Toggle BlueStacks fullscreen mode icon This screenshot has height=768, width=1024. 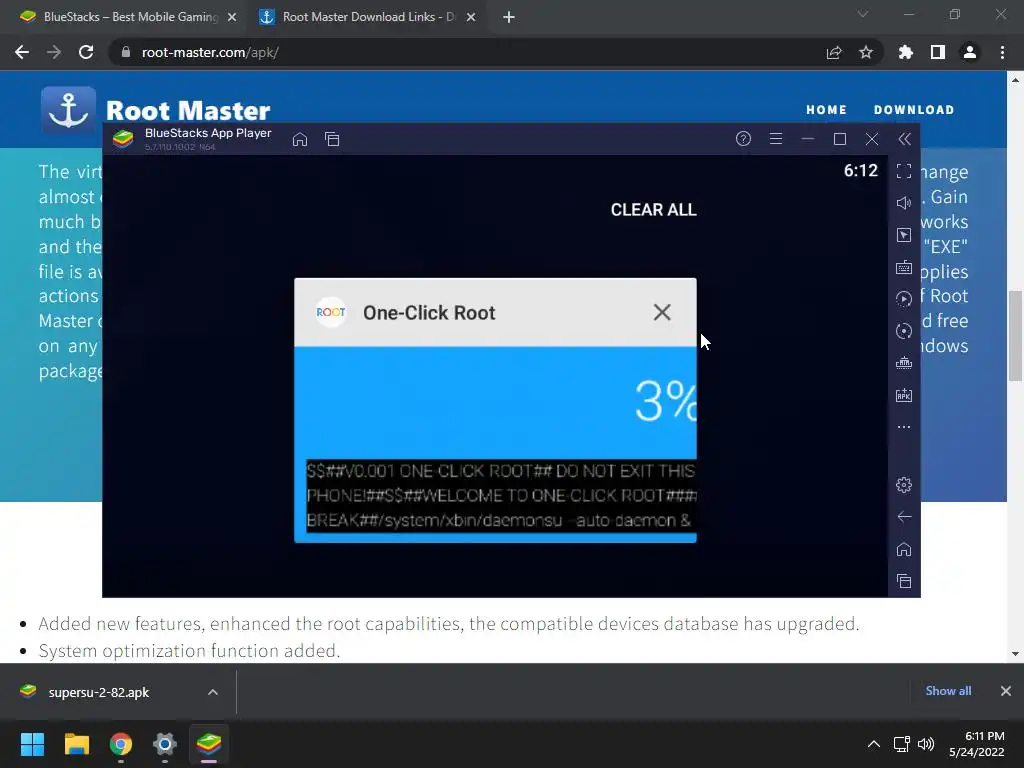pos(904,171)
